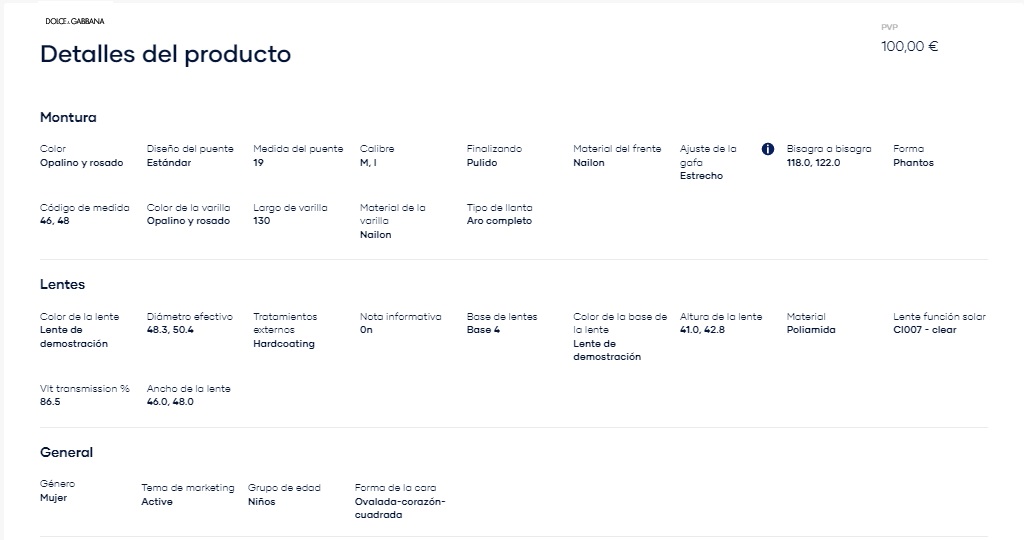Select the Active marketing theme value
The image size is (1024, 540).
coord(157,501)
